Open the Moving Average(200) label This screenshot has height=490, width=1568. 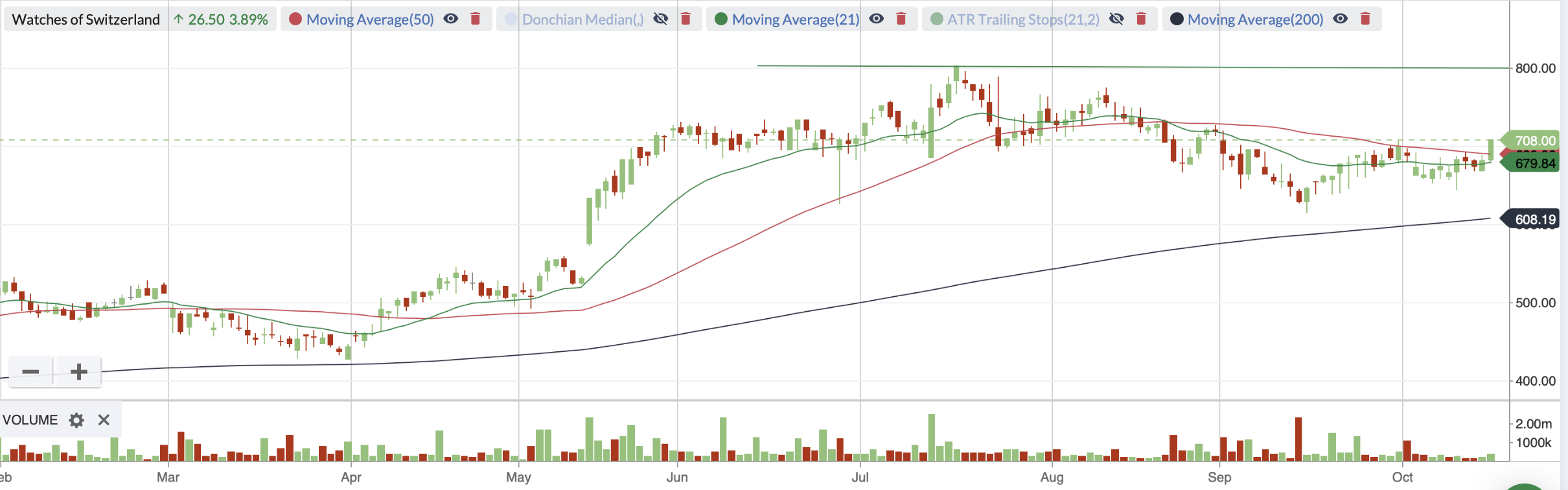pyautogui.click(x=1256, y=19)
